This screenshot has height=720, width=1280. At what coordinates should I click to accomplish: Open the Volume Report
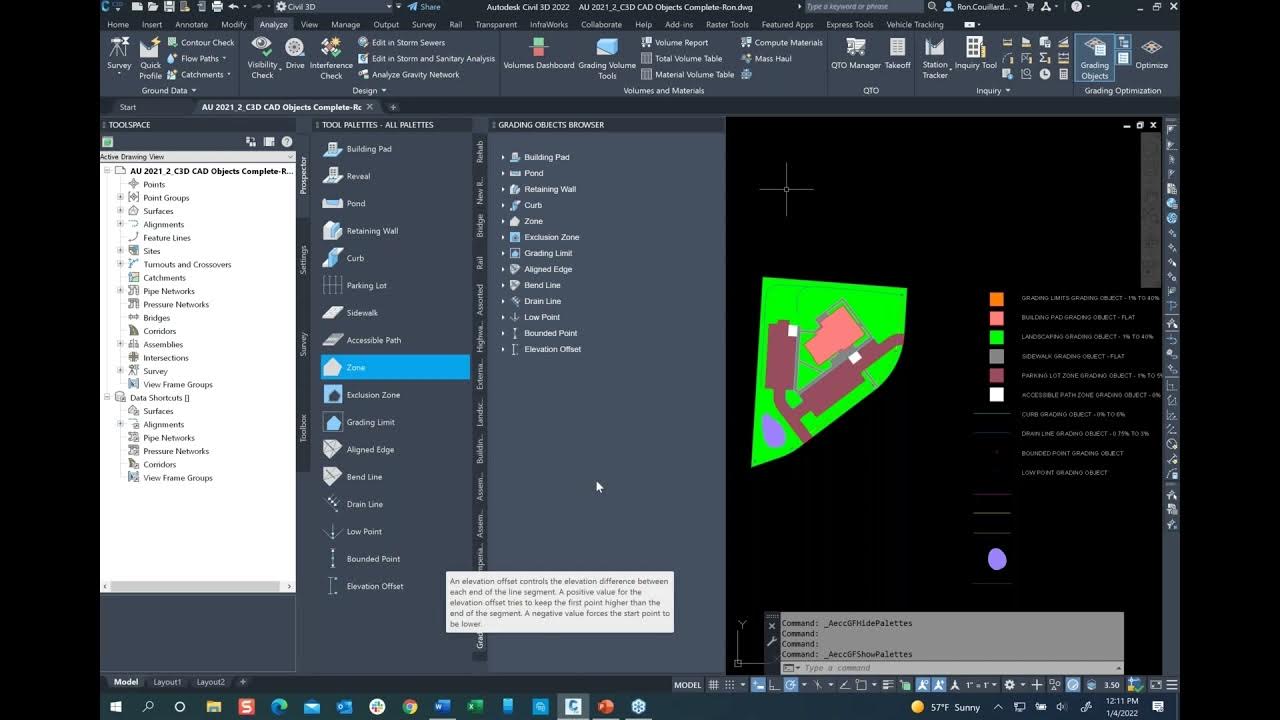tap(675, 43)
